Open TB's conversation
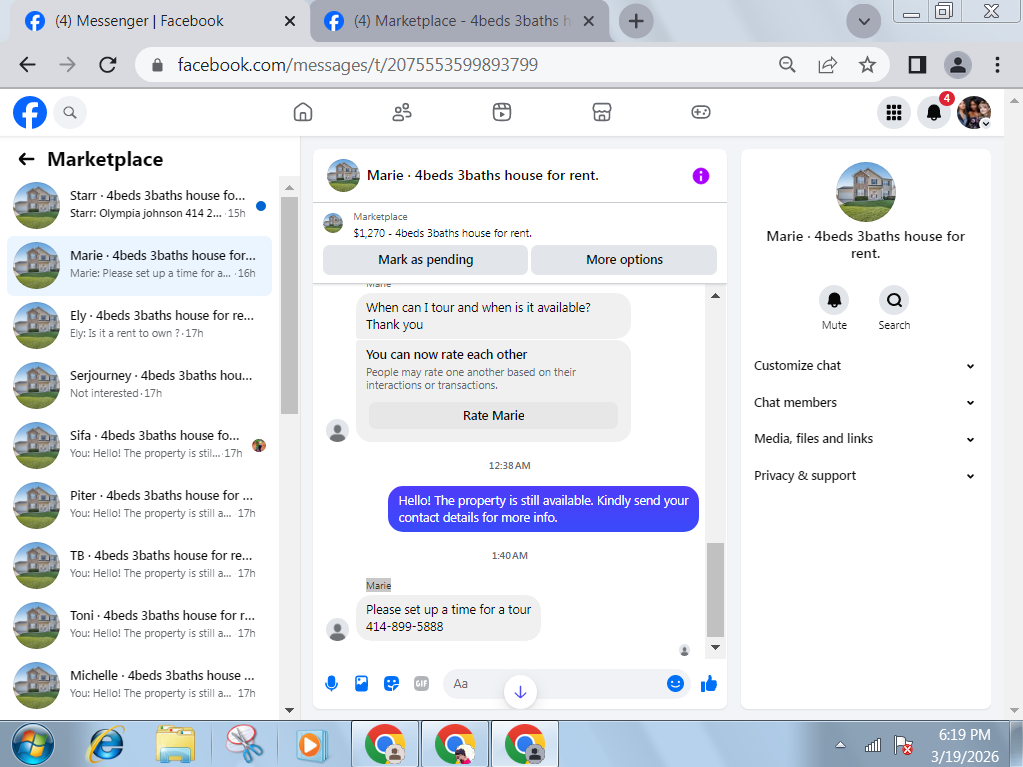The height and width of the screenshot is (767, 1023). [x=140, y=565]
